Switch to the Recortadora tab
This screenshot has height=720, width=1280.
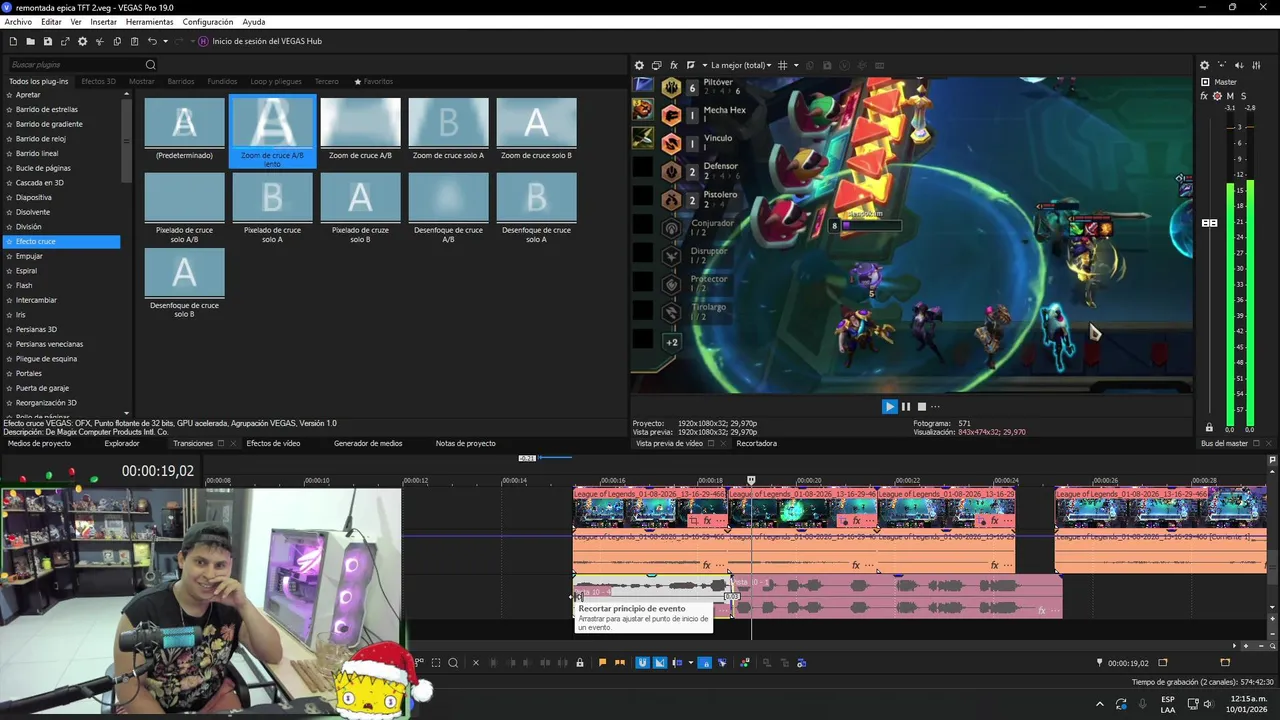(x=756, y=443)
